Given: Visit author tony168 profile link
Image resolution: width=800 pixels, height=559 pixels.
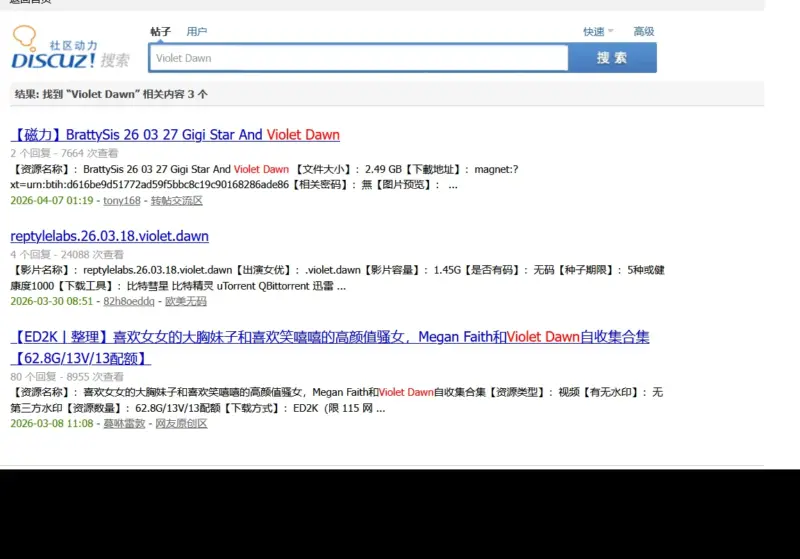Looking at the screenshot, I should click(122, 200).
